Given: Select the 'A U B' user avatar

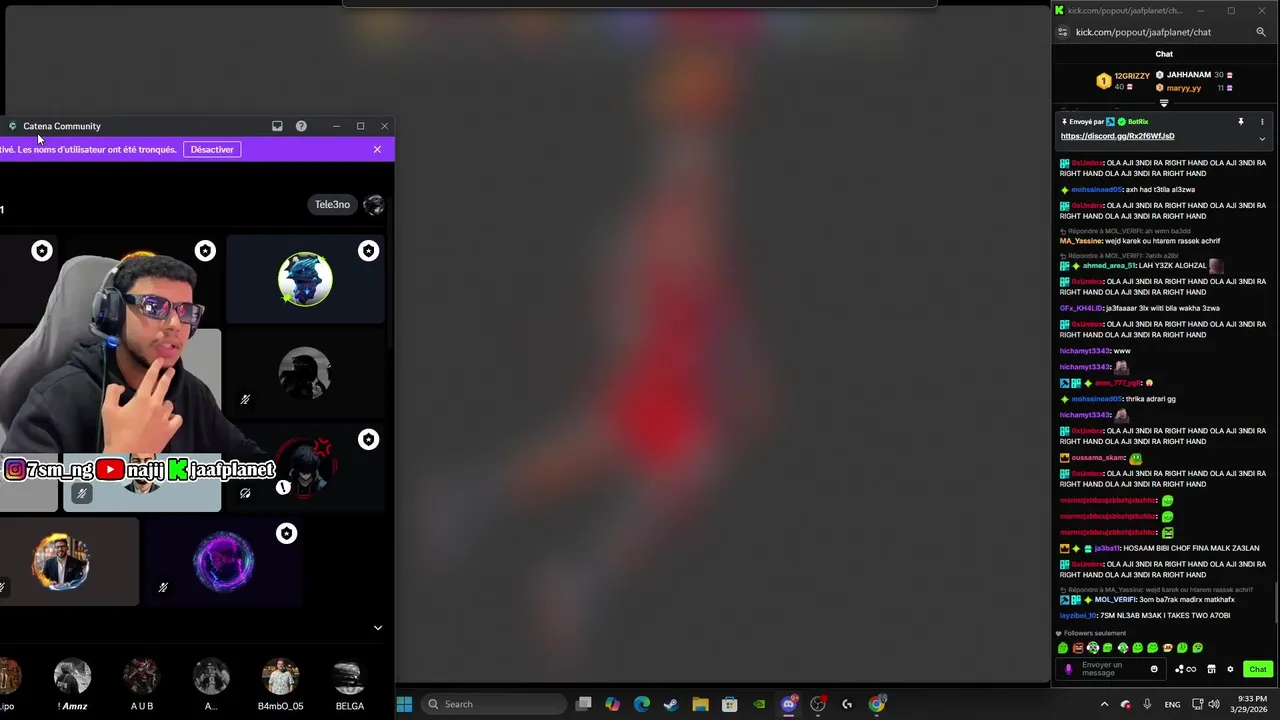Looking at the screenshot, I should coord(141,677).
